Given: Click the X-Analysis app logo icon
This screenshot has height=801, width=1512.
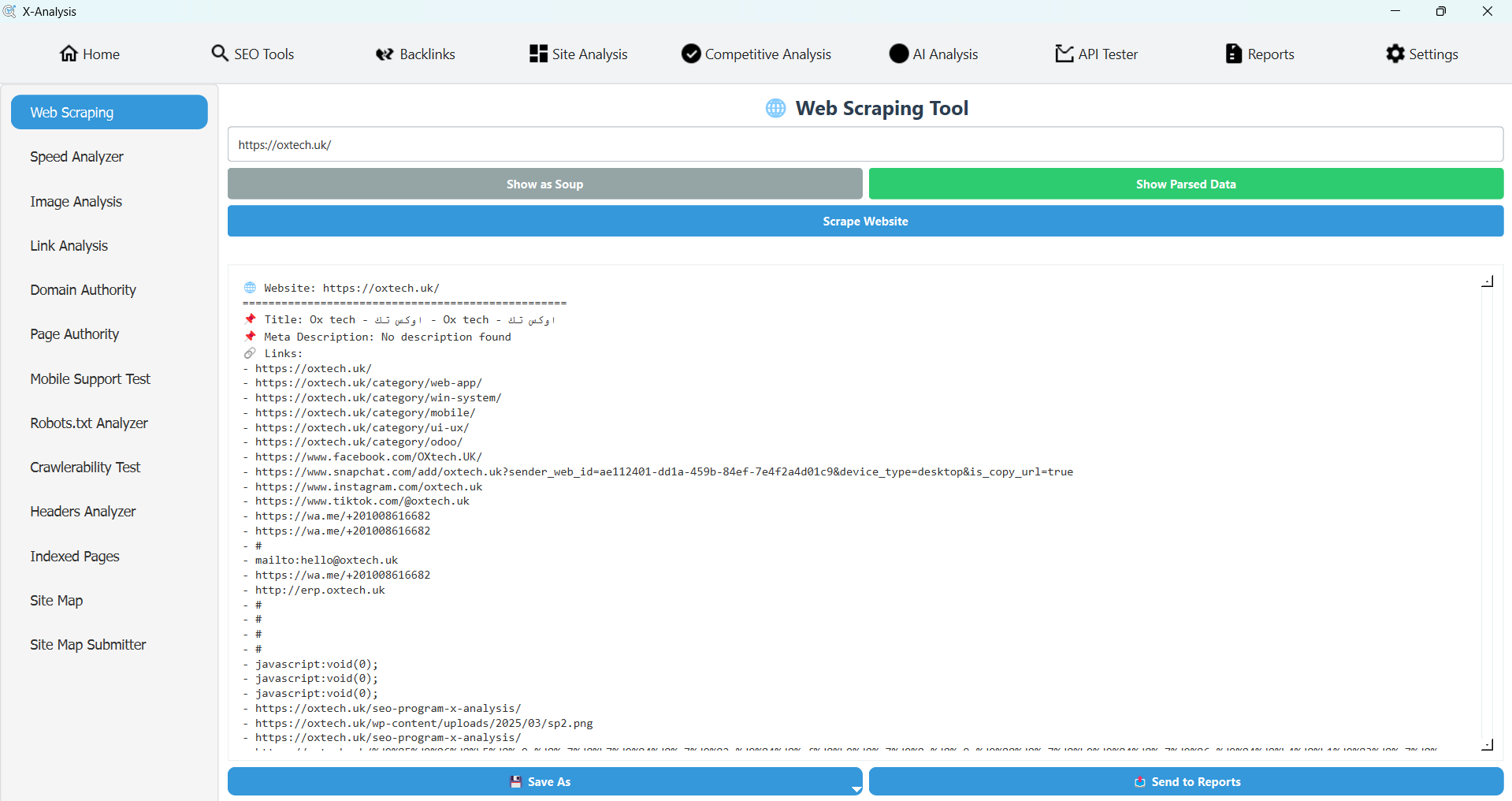Looking at the screenshot, I should (9, 11).
